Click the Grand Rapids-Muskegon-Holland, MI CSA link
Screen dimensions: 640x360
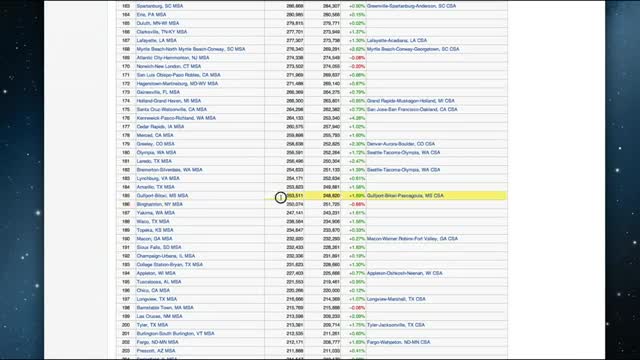tap(410, 101)
